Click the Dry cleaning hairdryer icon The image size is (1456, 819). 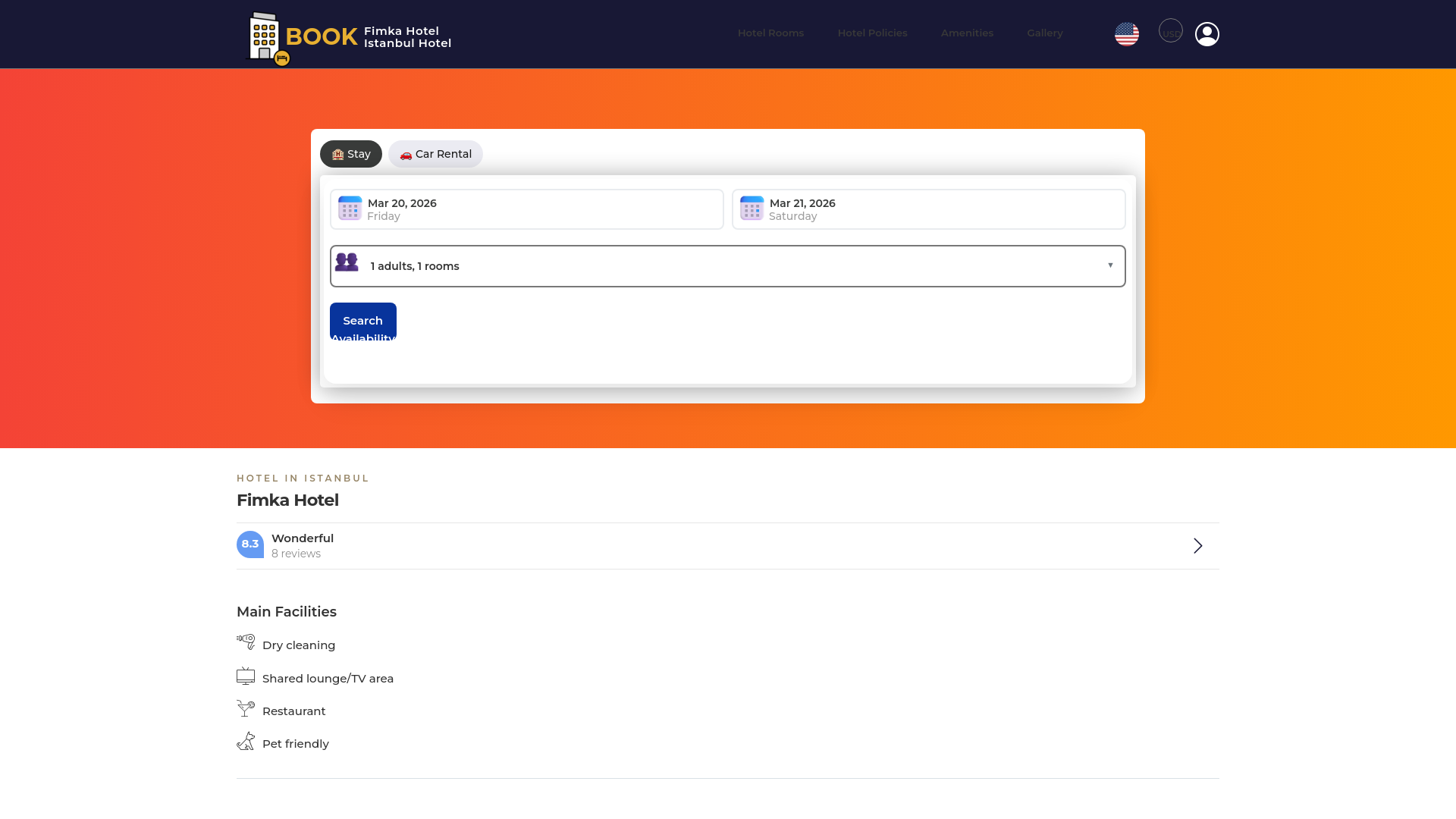click(x=246, y=642)
